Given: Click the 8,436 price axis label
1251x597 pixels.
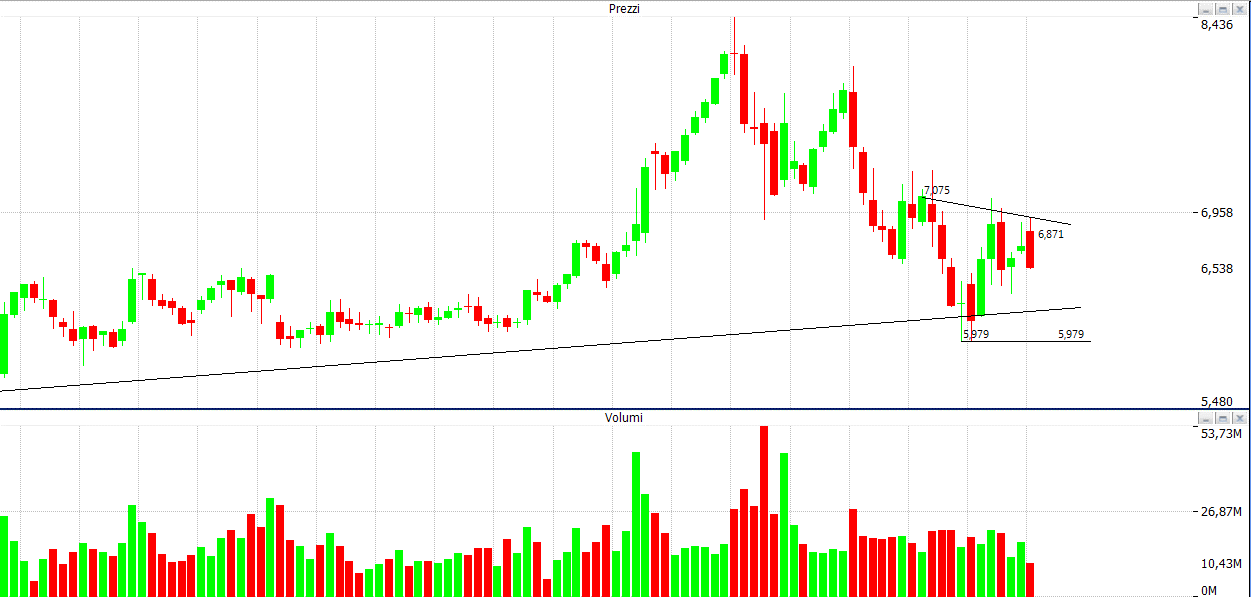Looking at the screenshot, I should click(x=1216, y=25).
